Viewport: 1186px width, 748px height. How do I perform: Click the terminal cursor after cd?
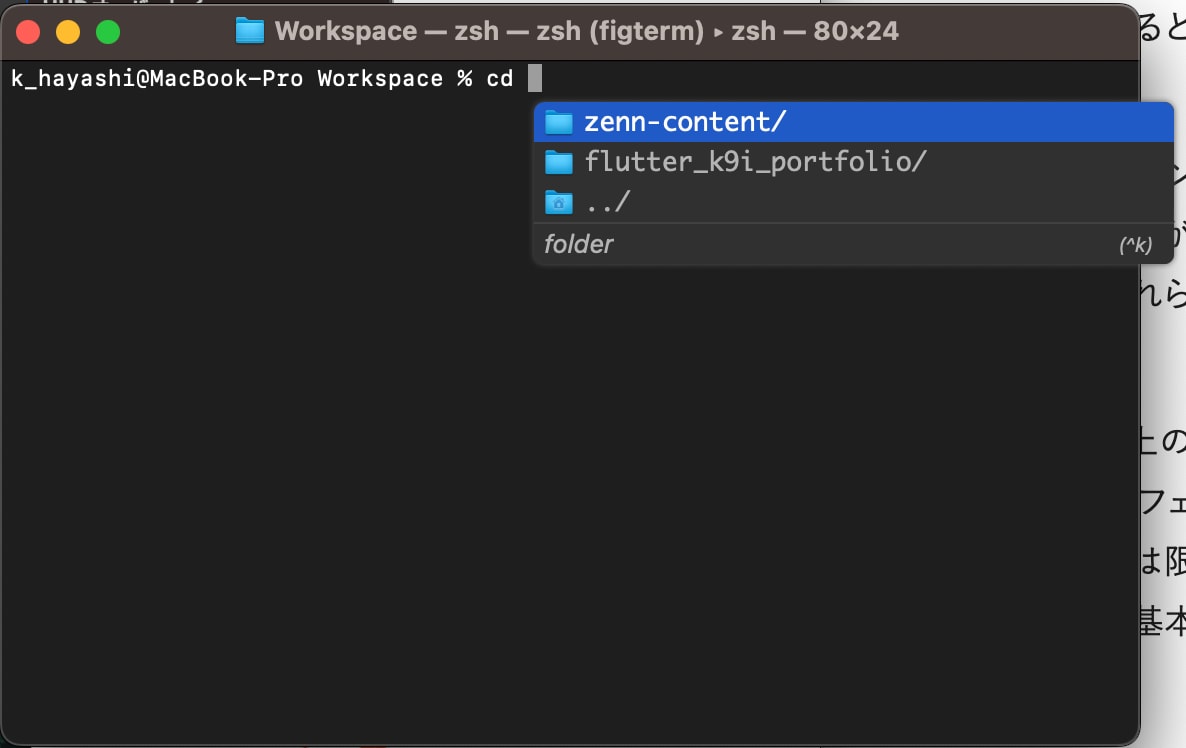(x=534, y=78)
